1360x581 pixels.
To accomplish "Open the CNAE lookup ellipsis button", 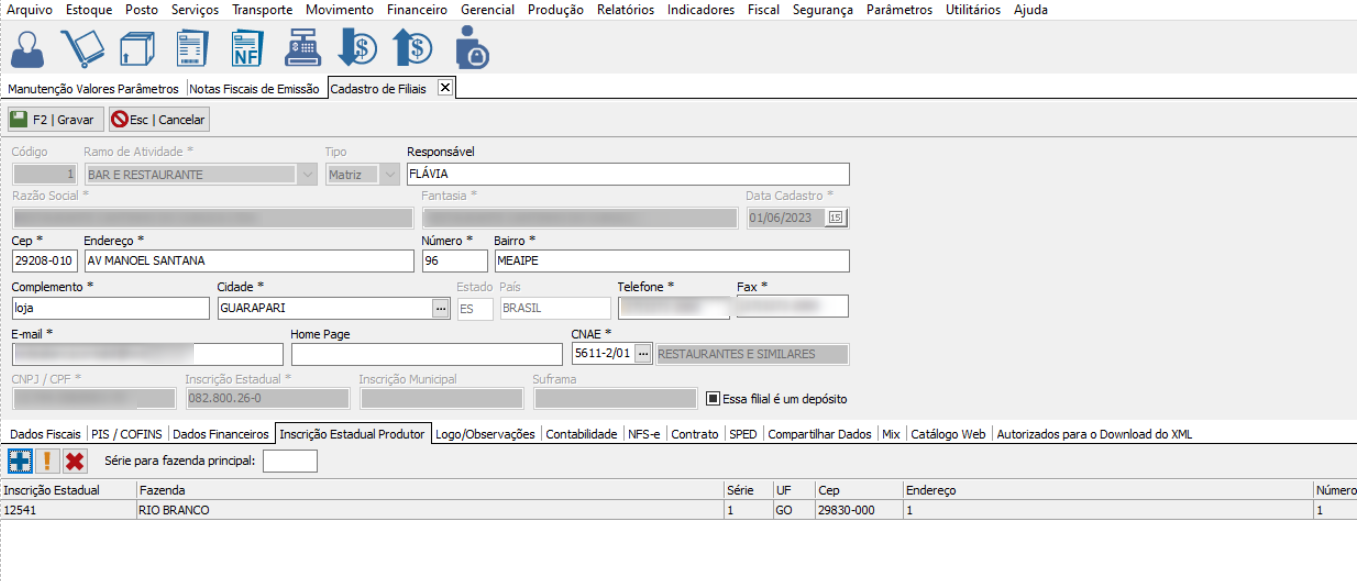I will tap(643, 354).
